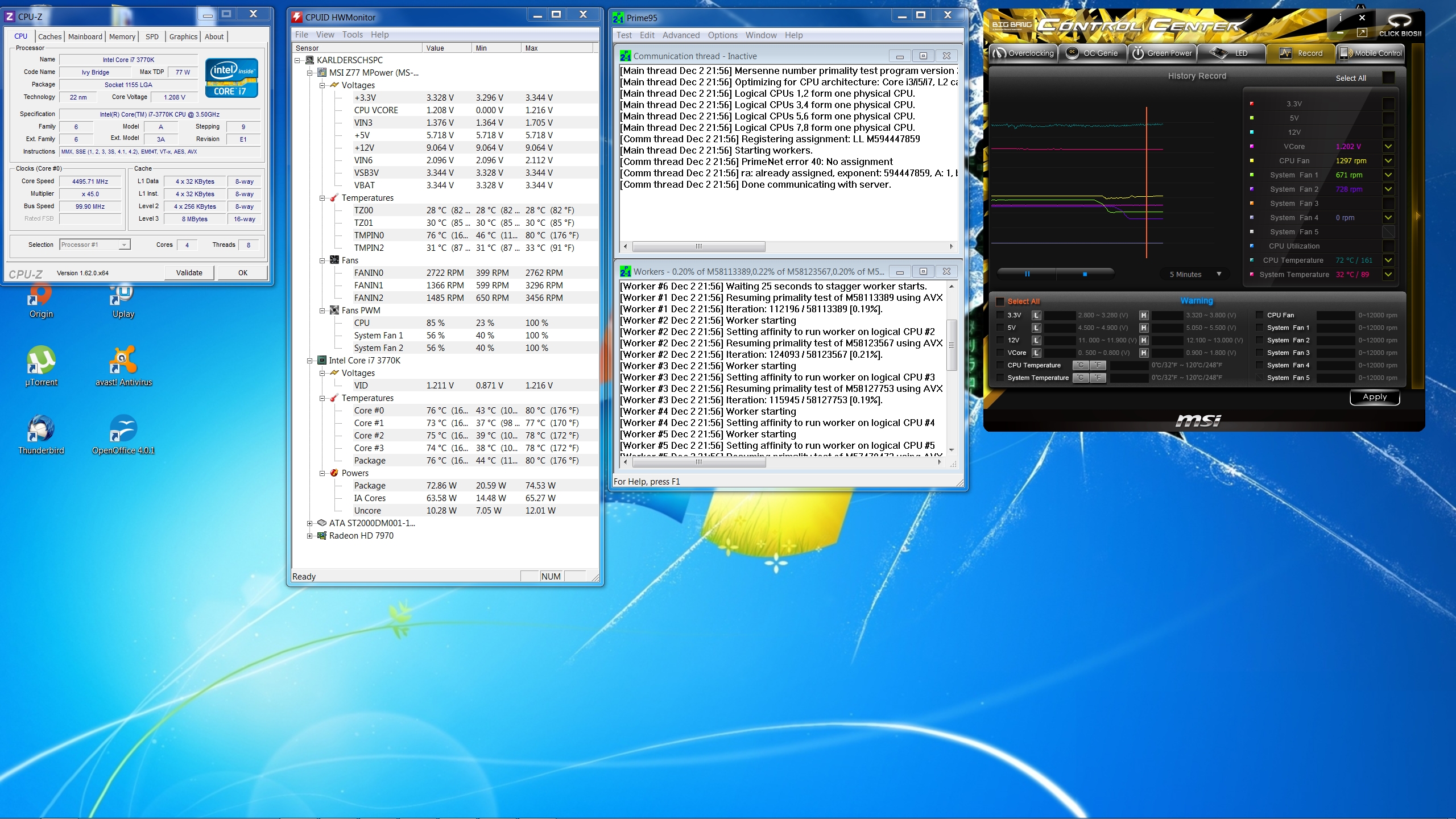Collapse the Powers node in HWMonitor
The image size is (1456, 819).
coord(322,473)
